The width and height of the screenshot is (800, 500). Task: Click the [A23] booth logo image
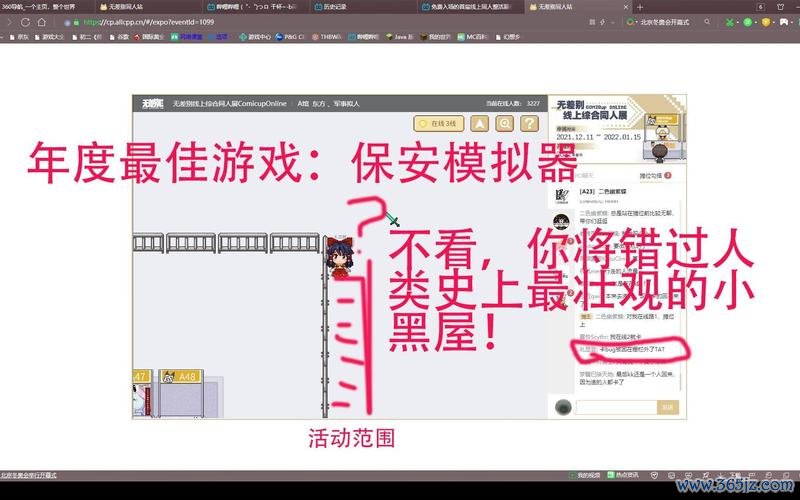[x=561, y=195]
